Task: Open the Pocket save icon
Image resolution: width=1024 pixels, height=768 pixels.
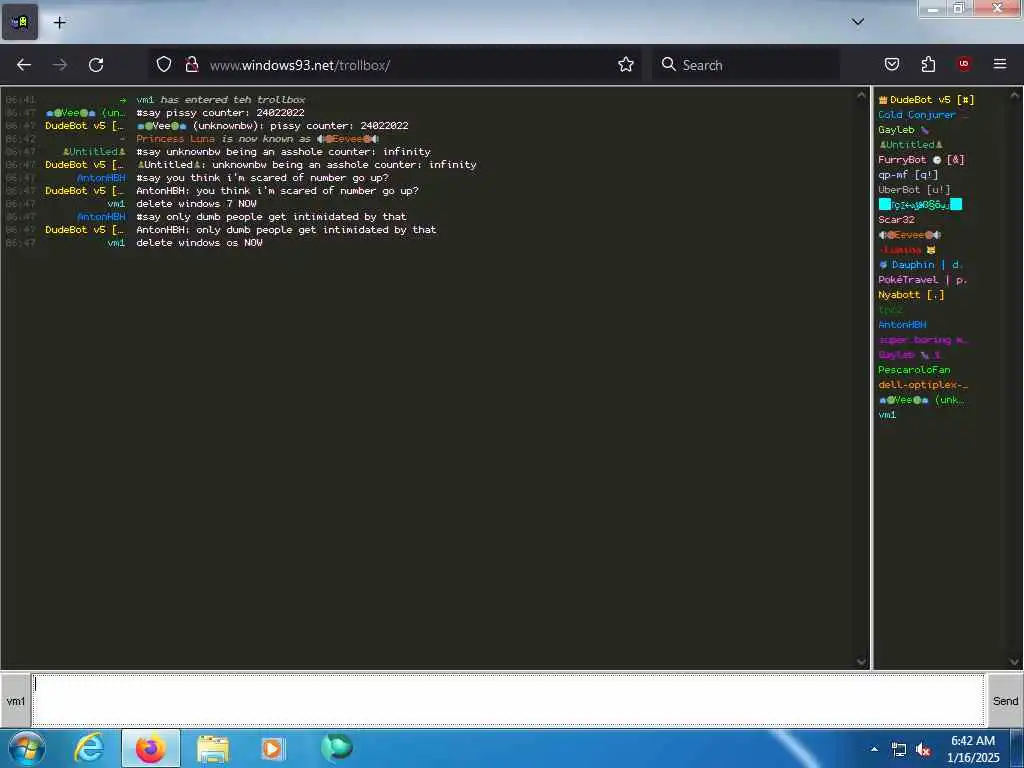Action: tap(892, 64)
